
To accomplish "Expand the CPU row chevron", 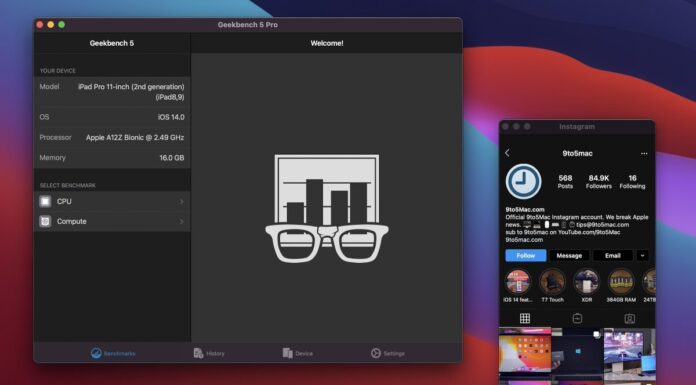I will [x=182, y=202].
